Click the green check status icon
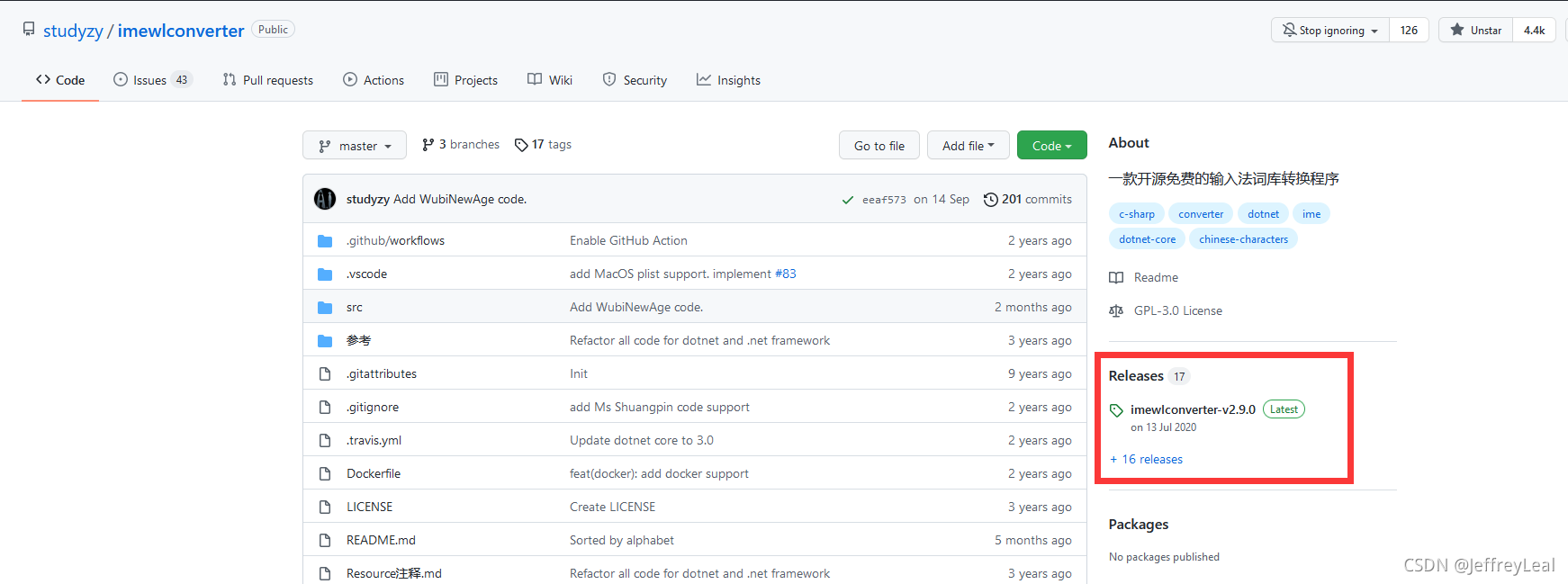1568x584 pixels. coord(847,200)
